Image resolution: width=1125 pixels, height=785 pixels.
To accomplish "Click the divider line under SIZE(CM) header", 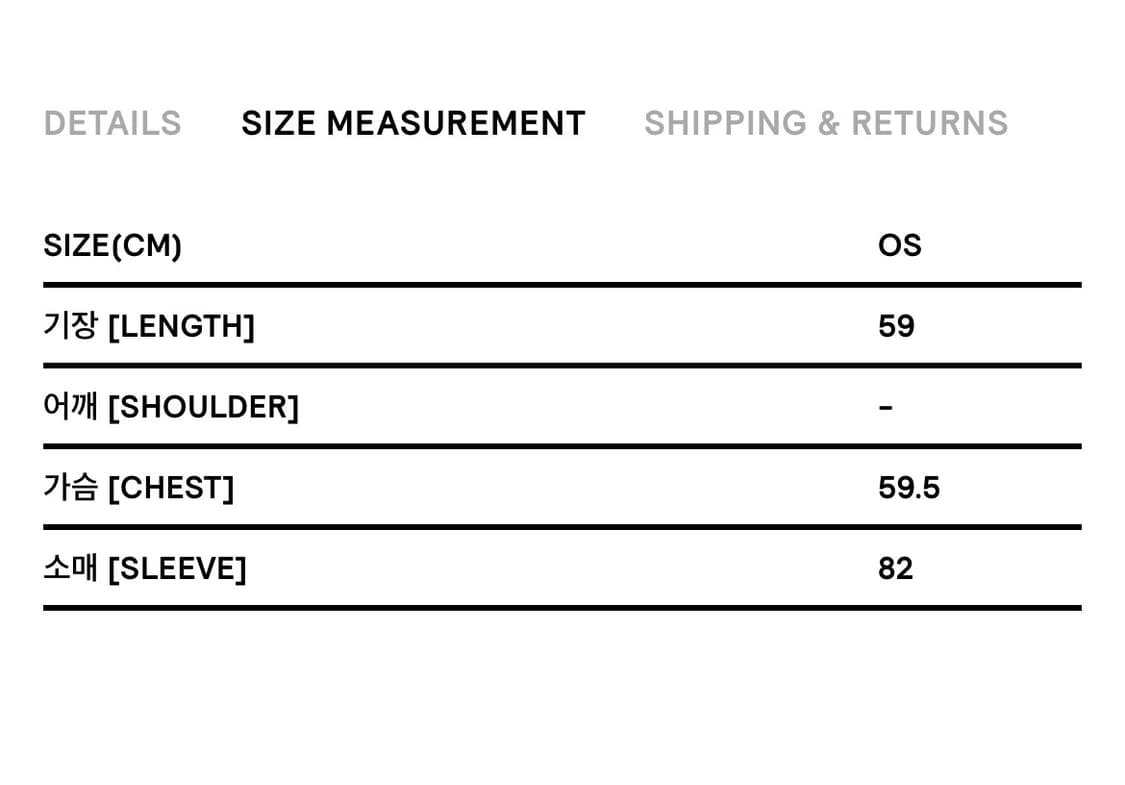I will pyautogui.click(x=562, y=285).
